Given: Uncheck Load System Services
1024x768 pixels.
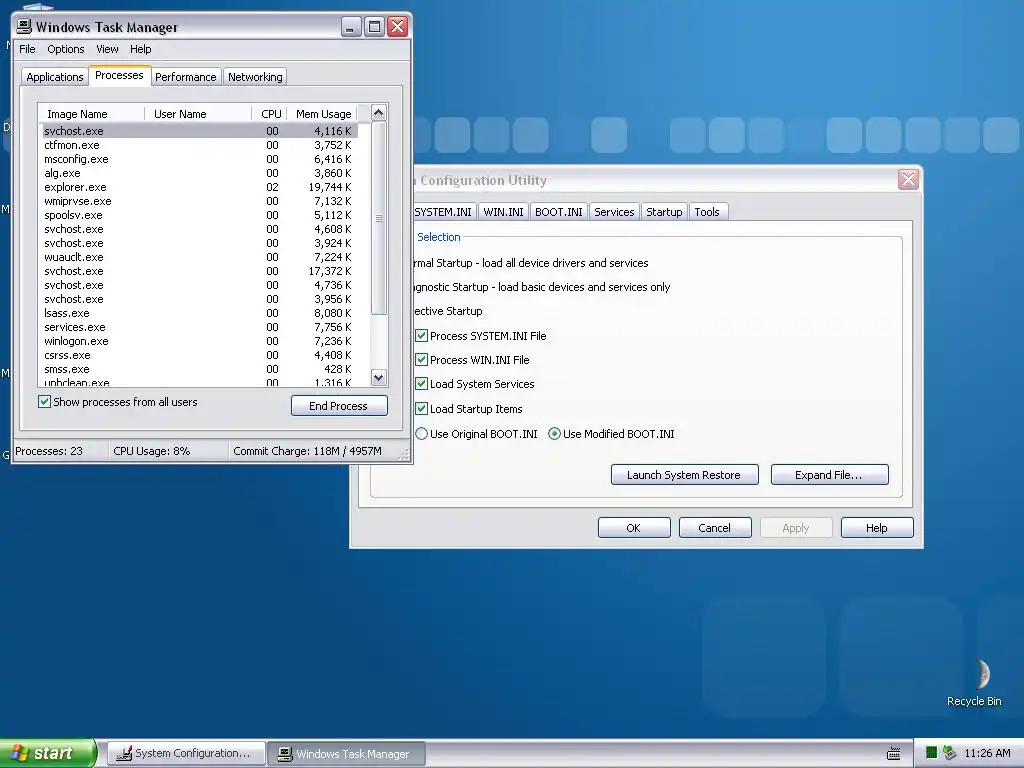Looking at the screenshot, I should tap(422, 384).
